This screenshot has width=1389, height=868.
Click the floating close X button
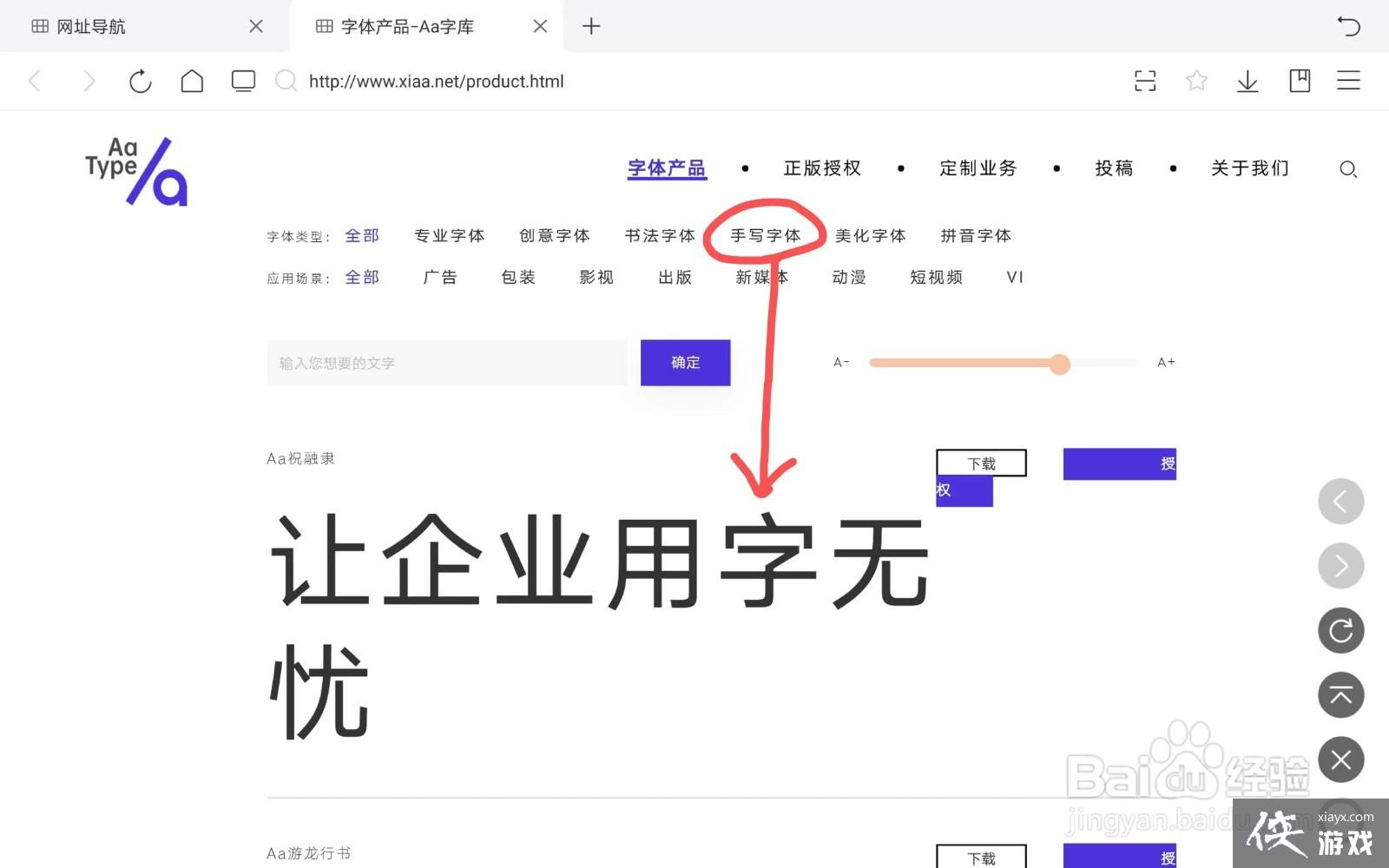pyautogui.click(x=1341, y=760)
